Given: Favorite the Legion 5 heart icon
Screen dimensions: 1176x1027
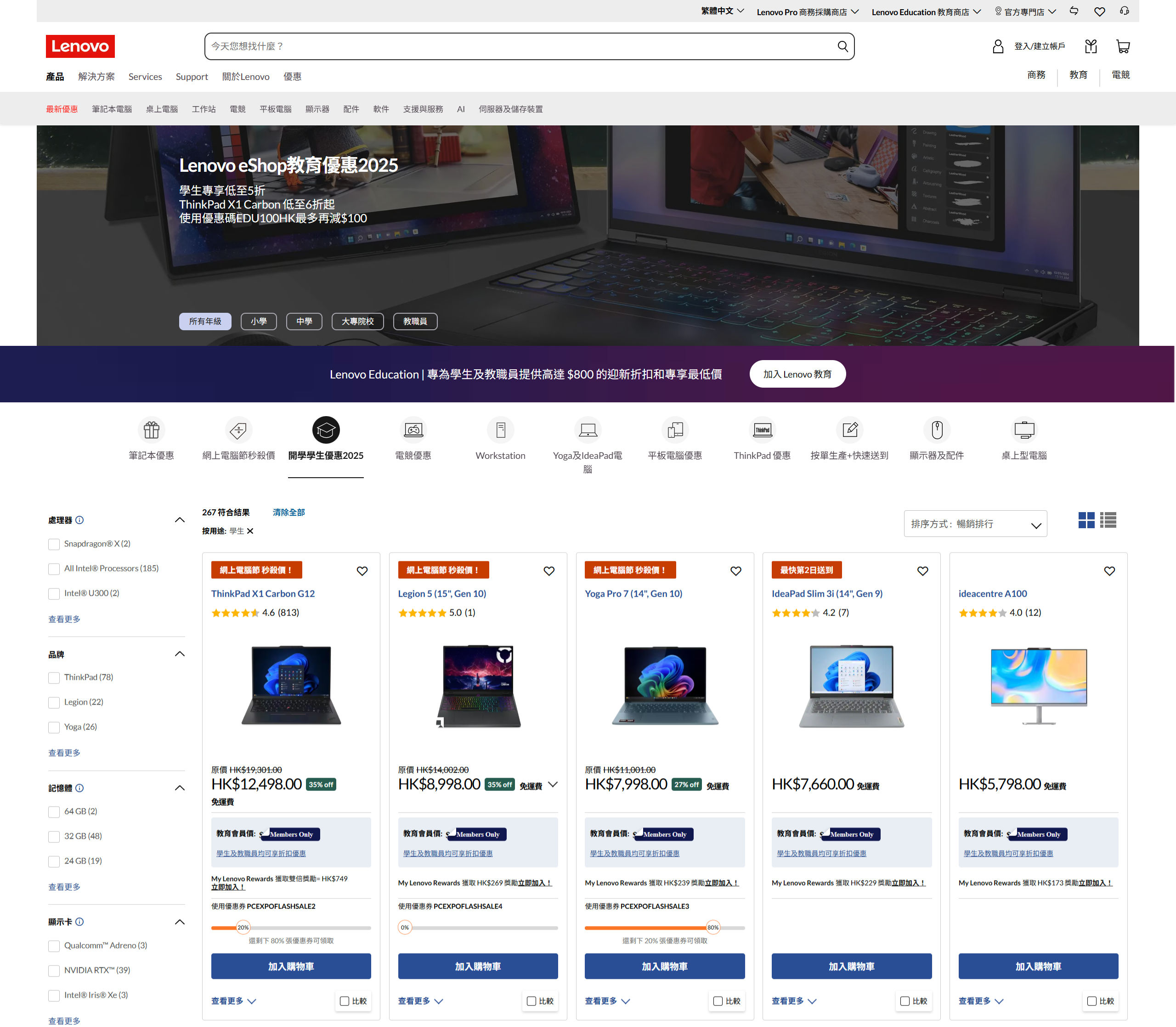Looking at the screenshot, I should (549, 571).
